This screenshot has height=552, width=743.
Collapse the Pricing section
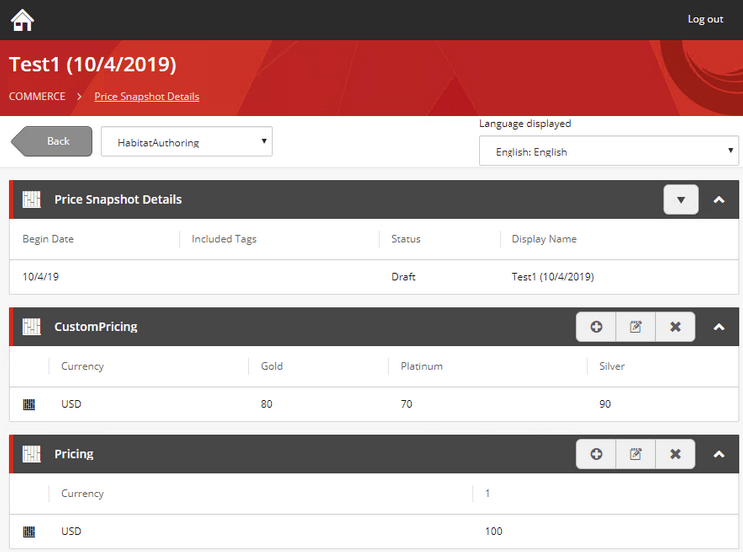coord(719,454)
